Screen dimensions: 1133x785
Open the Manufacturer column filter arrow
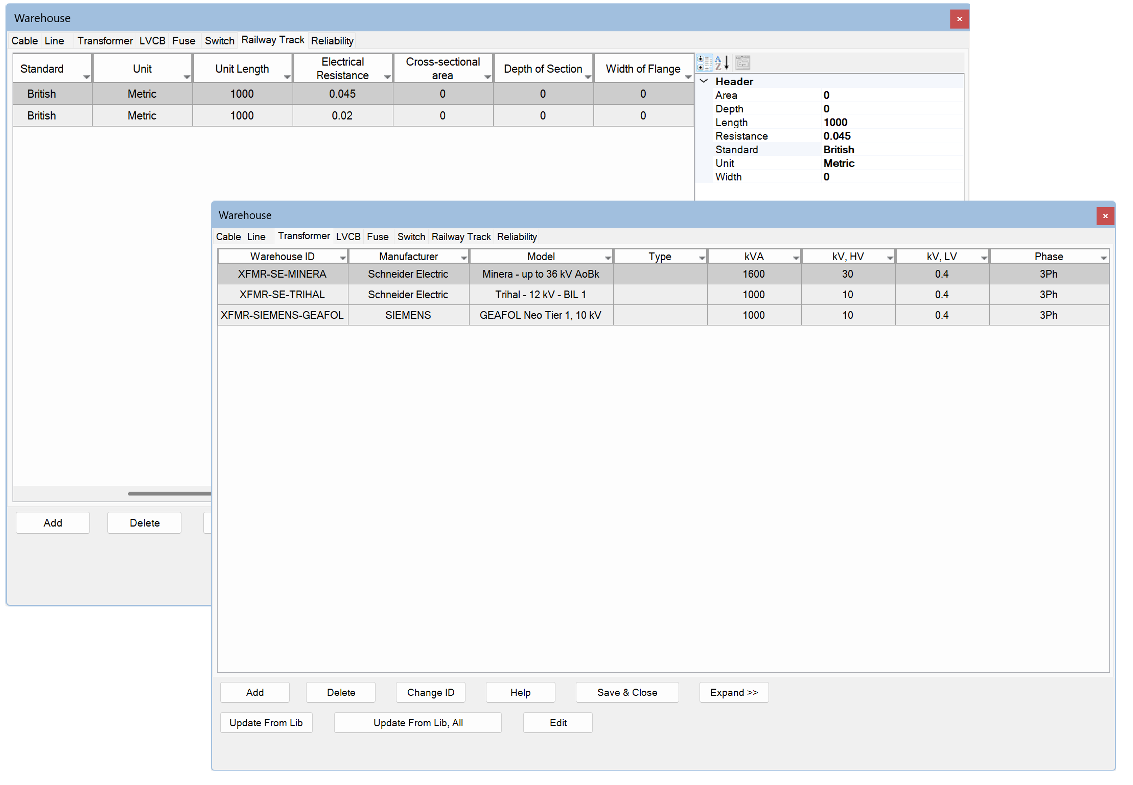(x=463, y=258)
